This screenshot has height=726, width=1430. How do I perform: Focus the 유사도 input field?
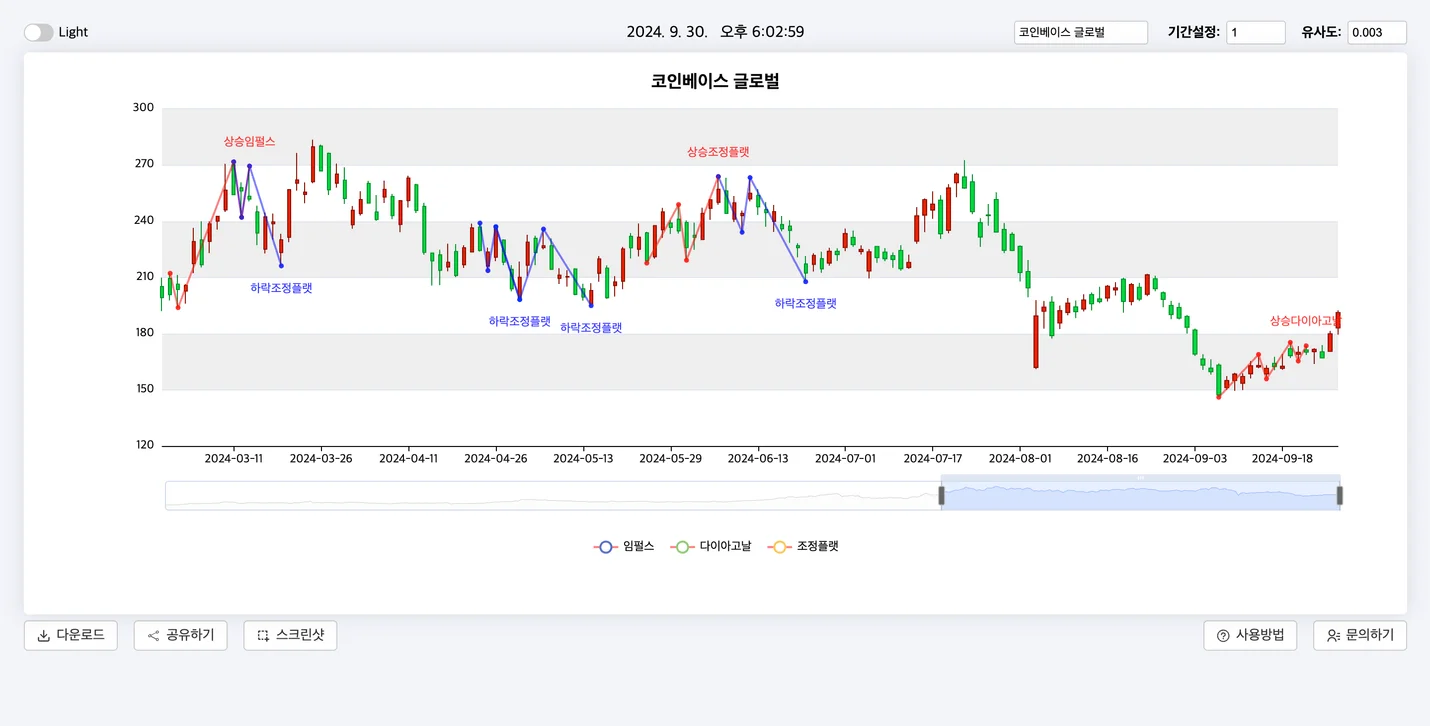(1377, 32)
